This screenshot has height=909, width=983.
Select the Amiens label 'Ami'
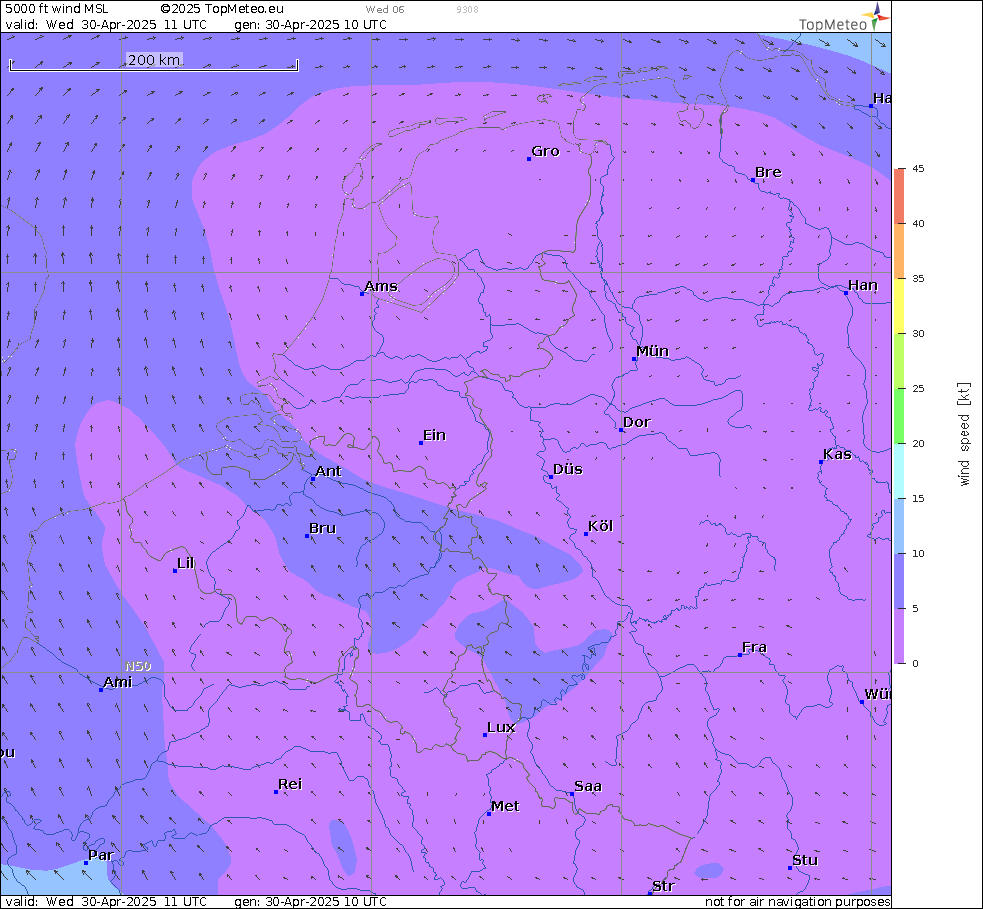point(118,682)
